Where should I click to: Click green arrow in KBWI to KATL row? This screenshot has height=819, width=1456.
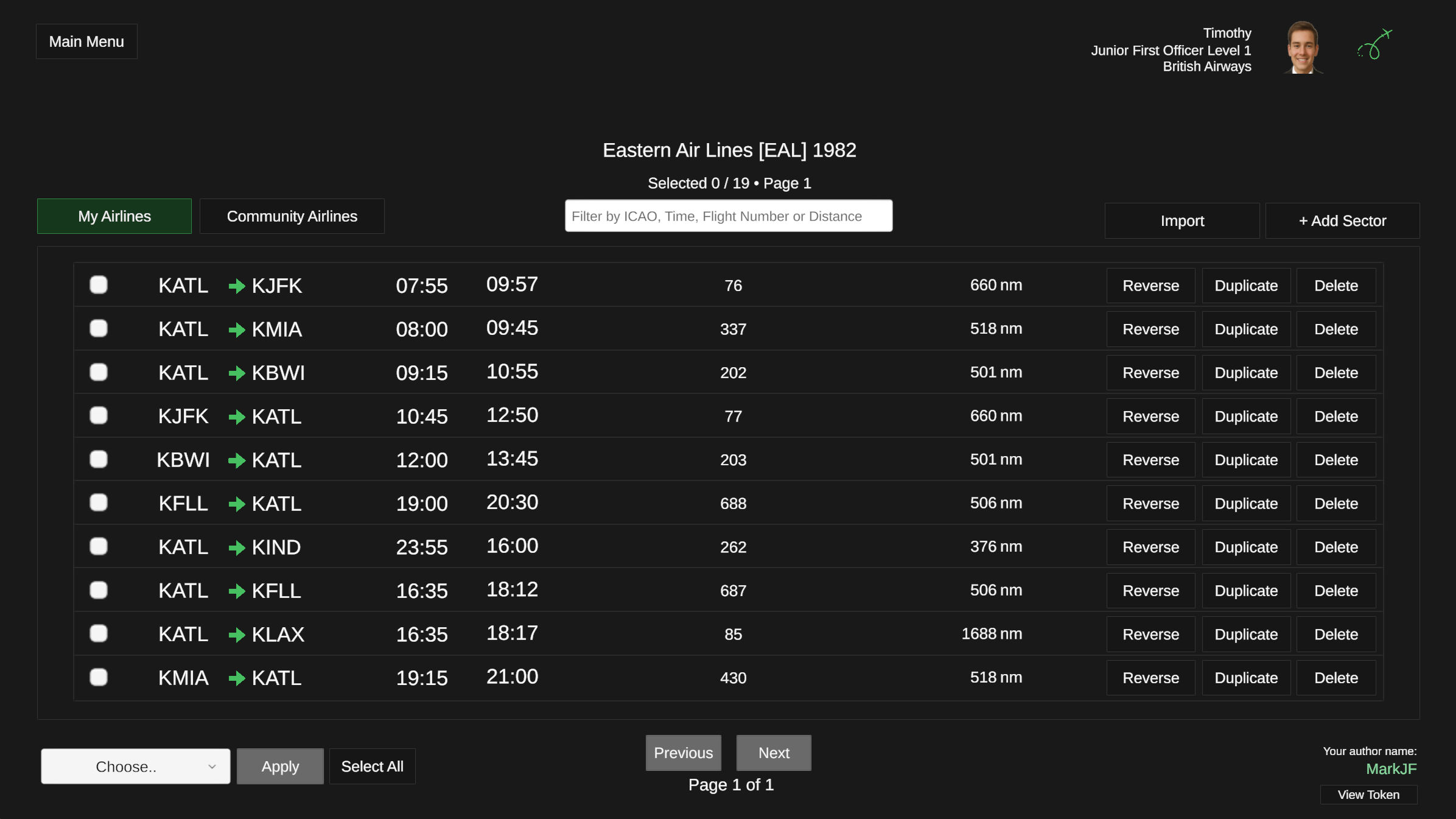pos(236,460)
